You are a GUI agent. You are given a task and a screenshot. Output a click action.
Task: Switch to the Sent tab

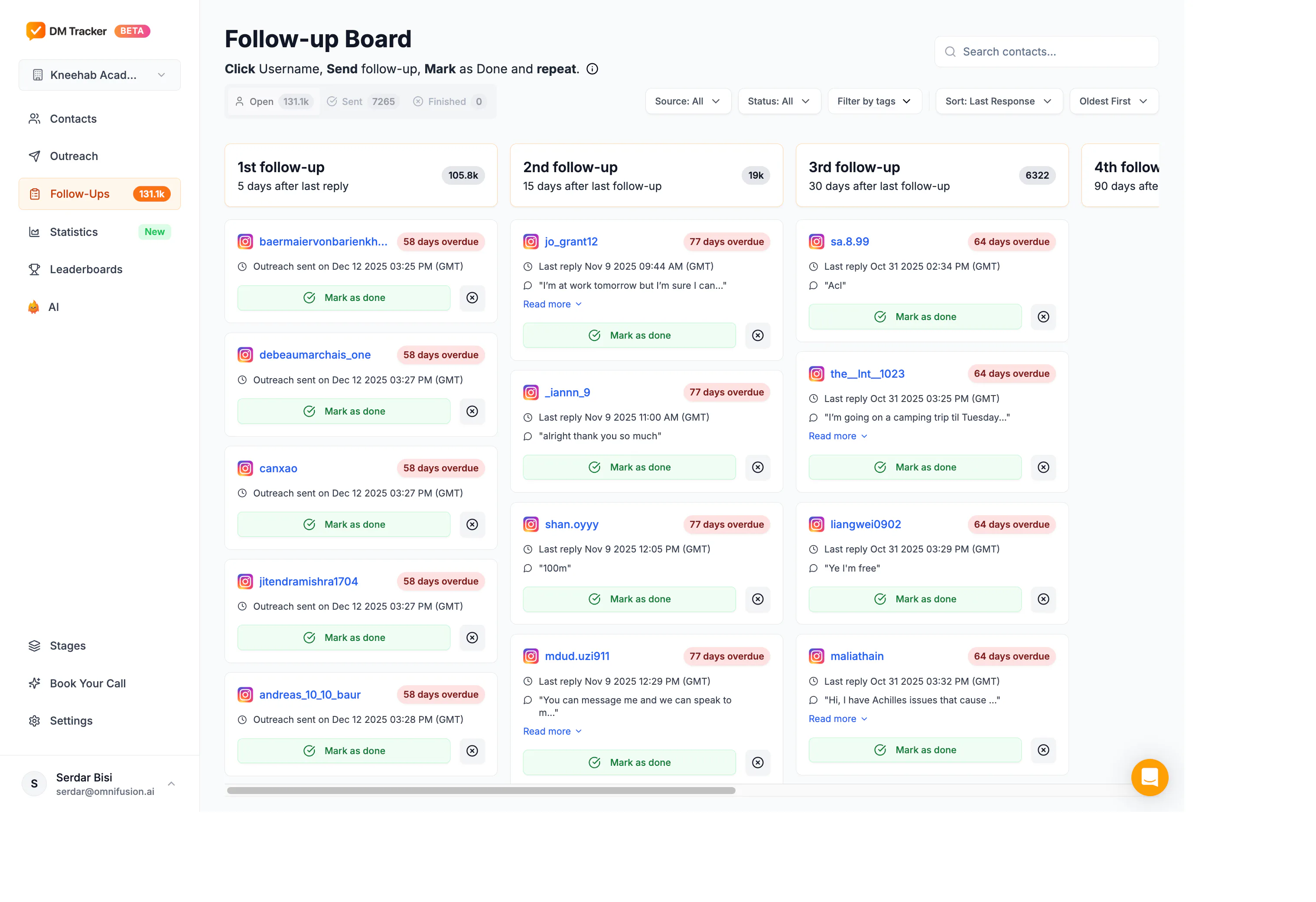coord(363,102)
